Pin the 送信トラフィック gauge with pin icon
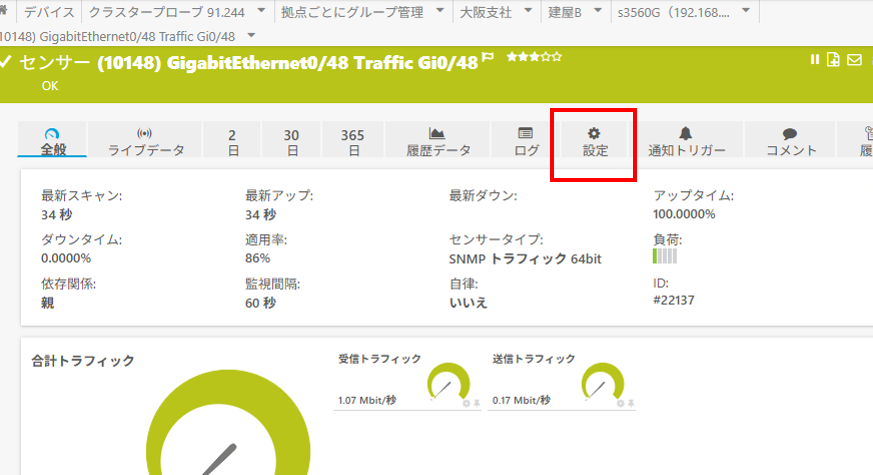This screenshot has height=475, width=873. [x=631, y=402]
